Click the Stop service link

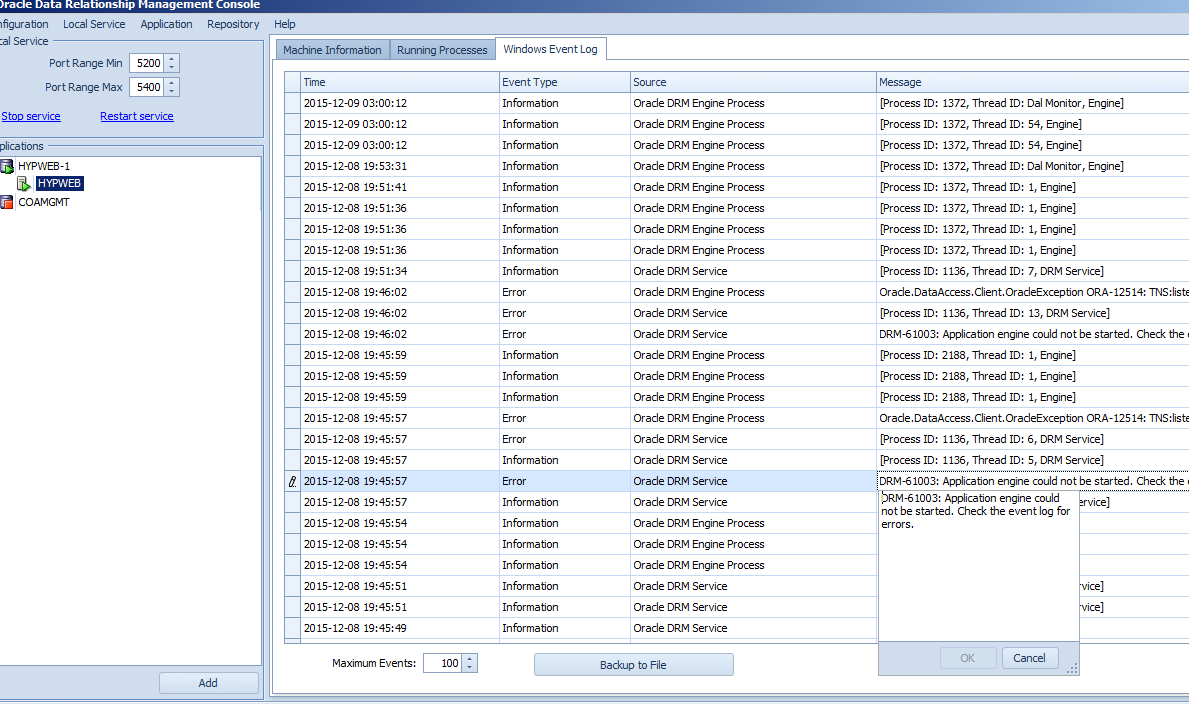[30, 116]
